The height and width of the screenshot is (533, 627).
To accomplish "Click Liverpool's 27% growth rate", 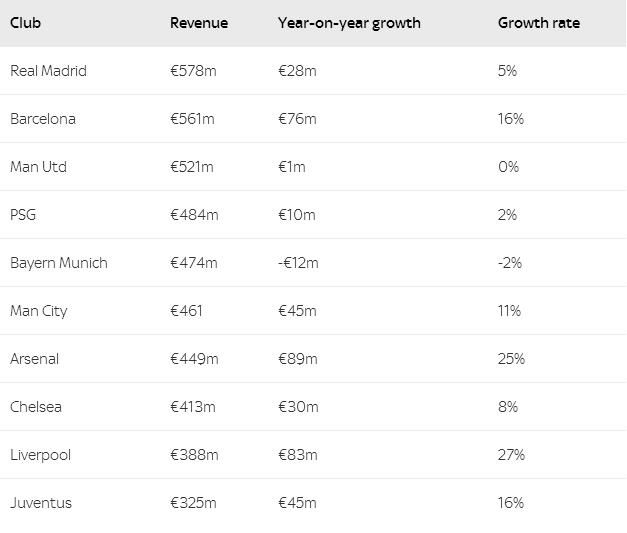I will (511, 455).
